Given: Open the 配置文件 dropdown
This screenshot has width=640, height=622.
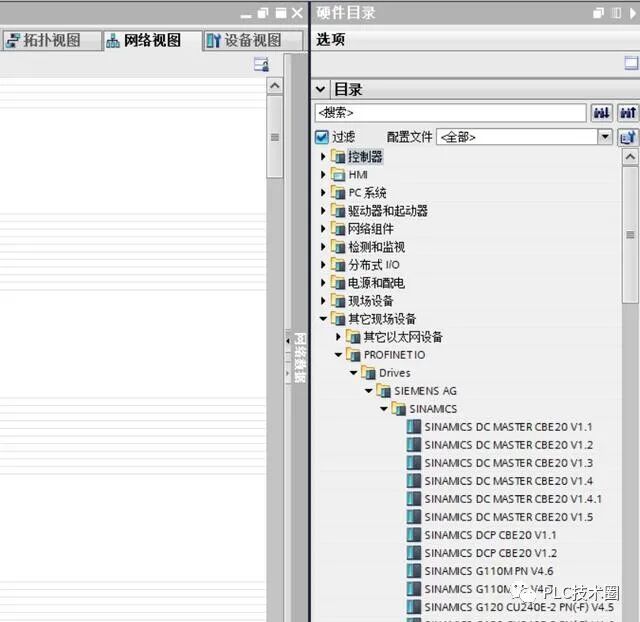Looking at the screenshot, I should click(604, 137).
